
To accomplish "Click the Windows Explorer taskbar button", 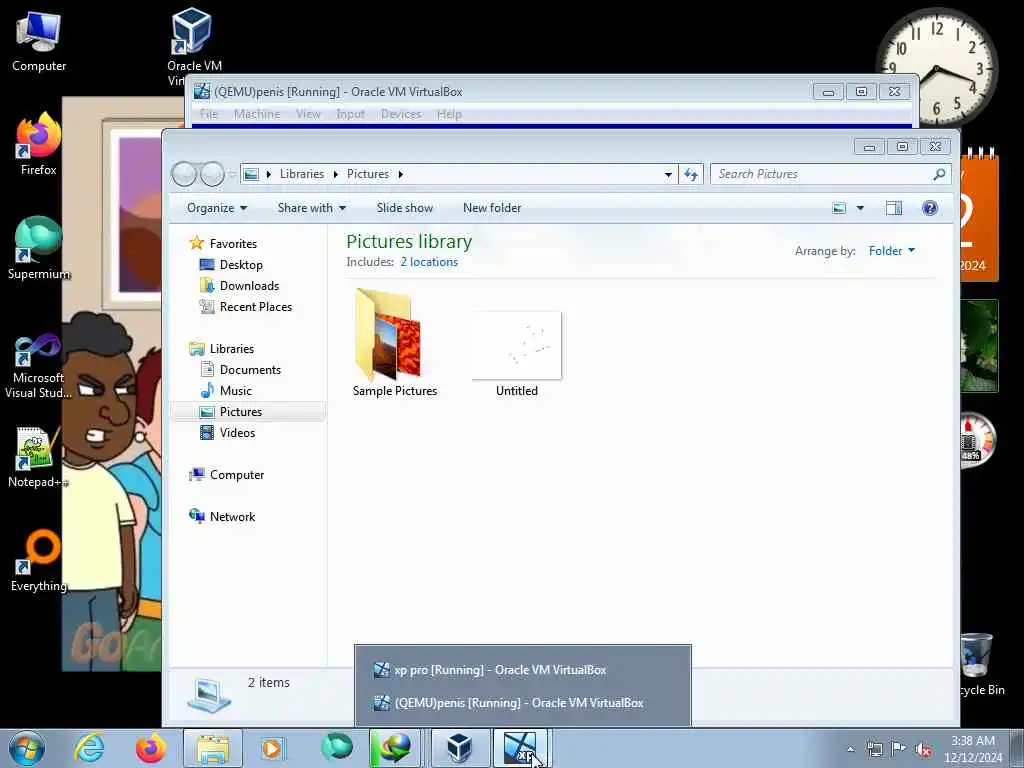I will (212, 748).
